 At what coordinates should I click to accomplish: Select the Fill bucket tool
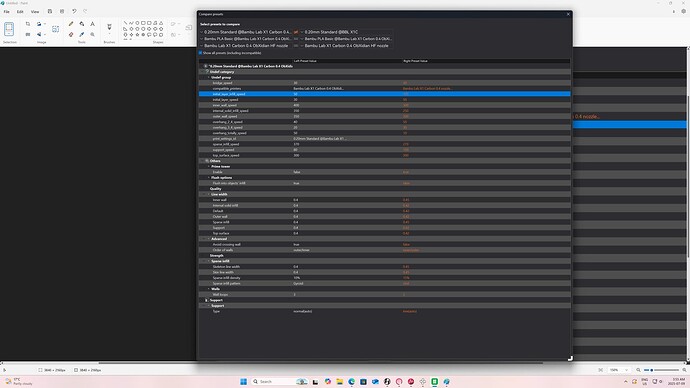(x=82, y=24)
